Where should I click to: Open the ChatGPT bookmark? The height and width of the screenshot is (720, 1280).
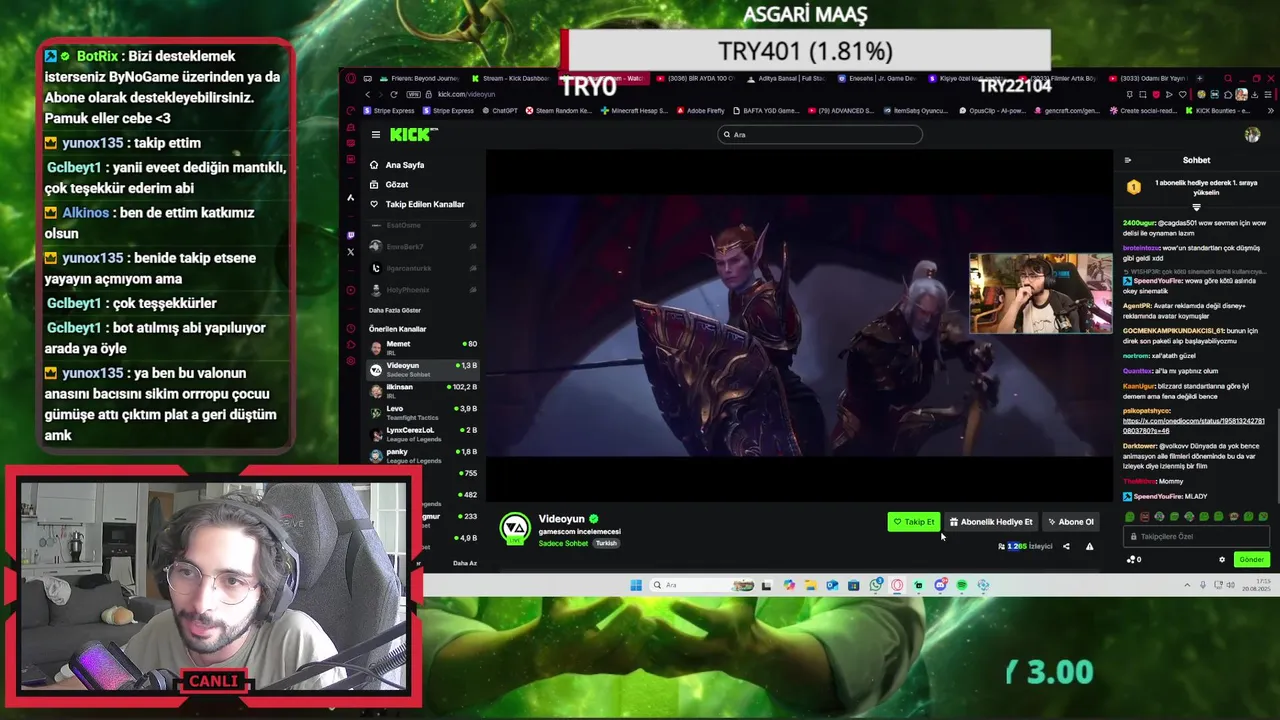500,111
